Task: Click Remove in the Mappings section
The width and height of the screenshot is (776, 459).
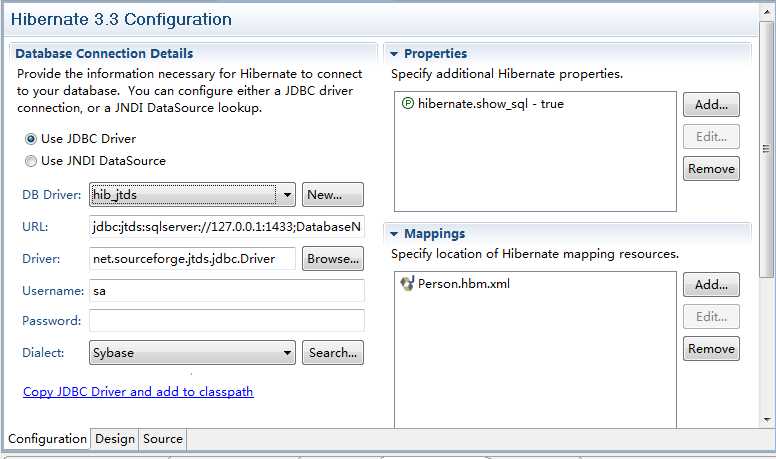Action: (711, 349)
